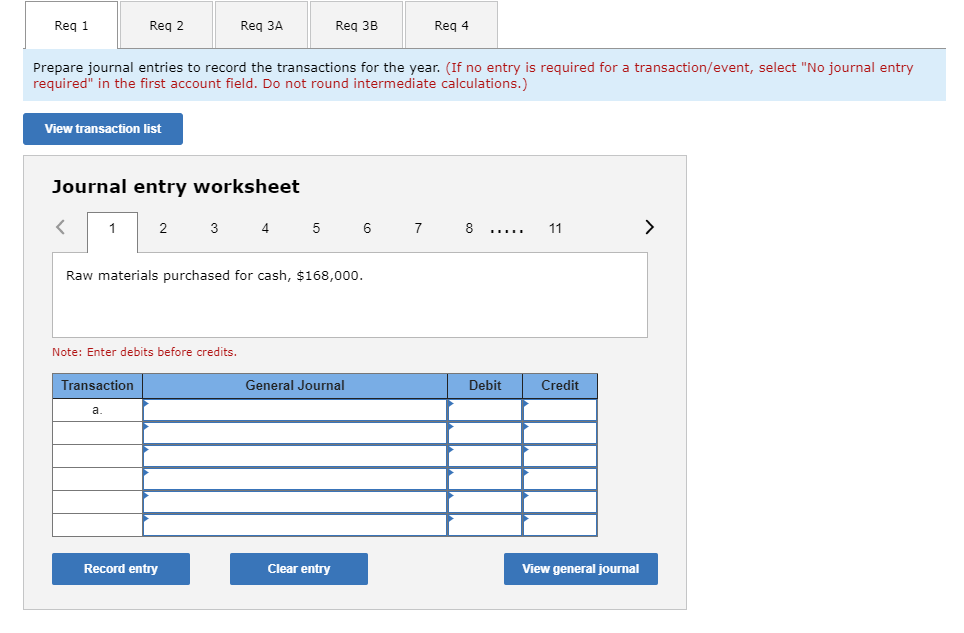The width and height of the screenshot is (964, 633).
Task: Click the Credit field in last row
Action: (x=560, y=525)
